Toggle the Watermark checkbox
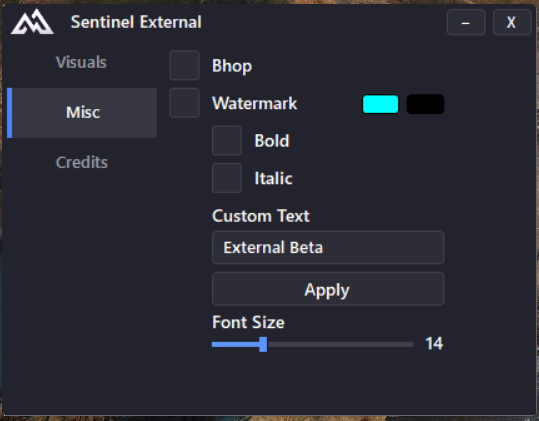 [184, 103]
